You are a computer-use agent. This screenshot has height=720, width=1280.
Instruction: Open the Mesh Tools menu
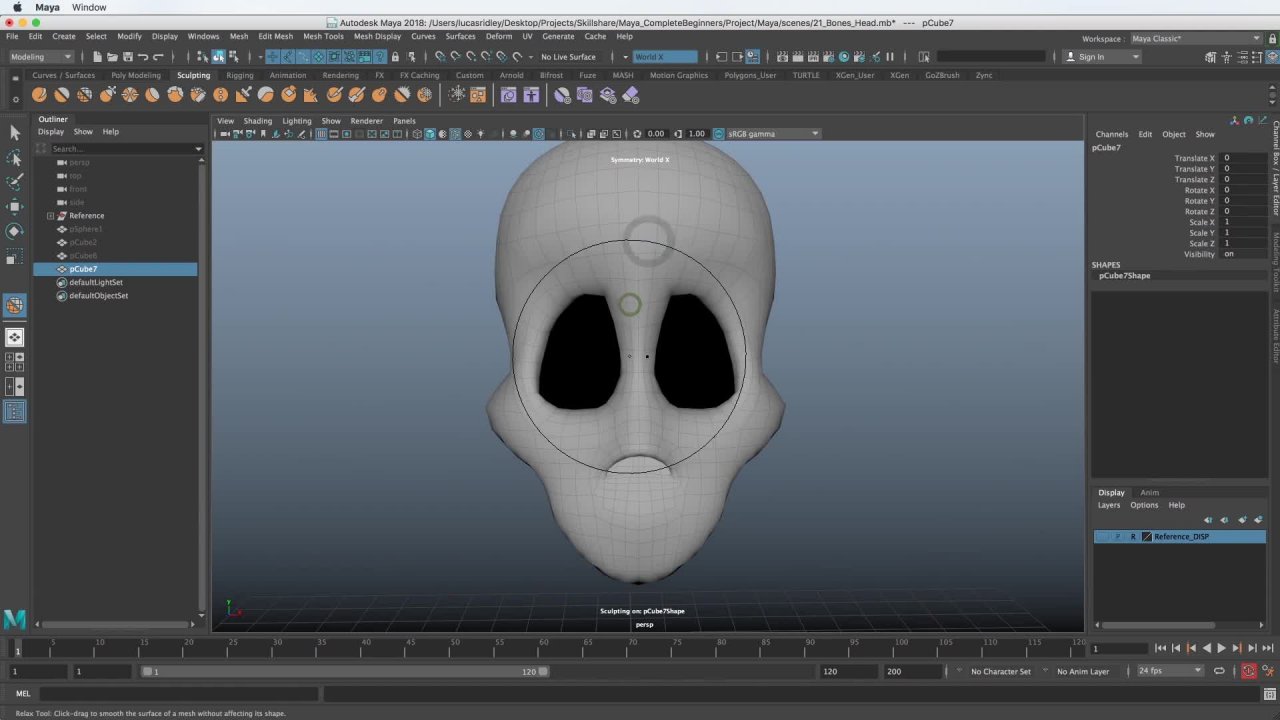click(323, 36)
